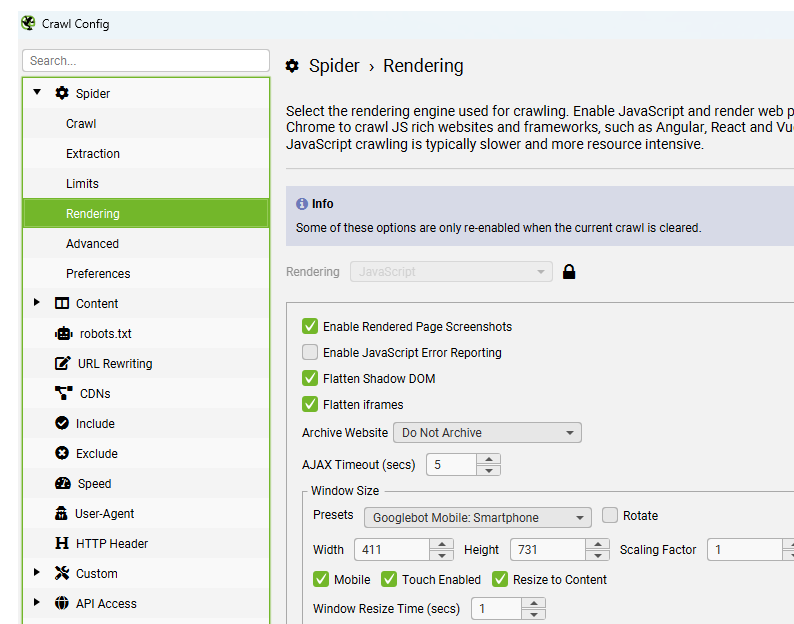
Task: Open the Archive Website dropdown
Action: (x=487, y=433)
